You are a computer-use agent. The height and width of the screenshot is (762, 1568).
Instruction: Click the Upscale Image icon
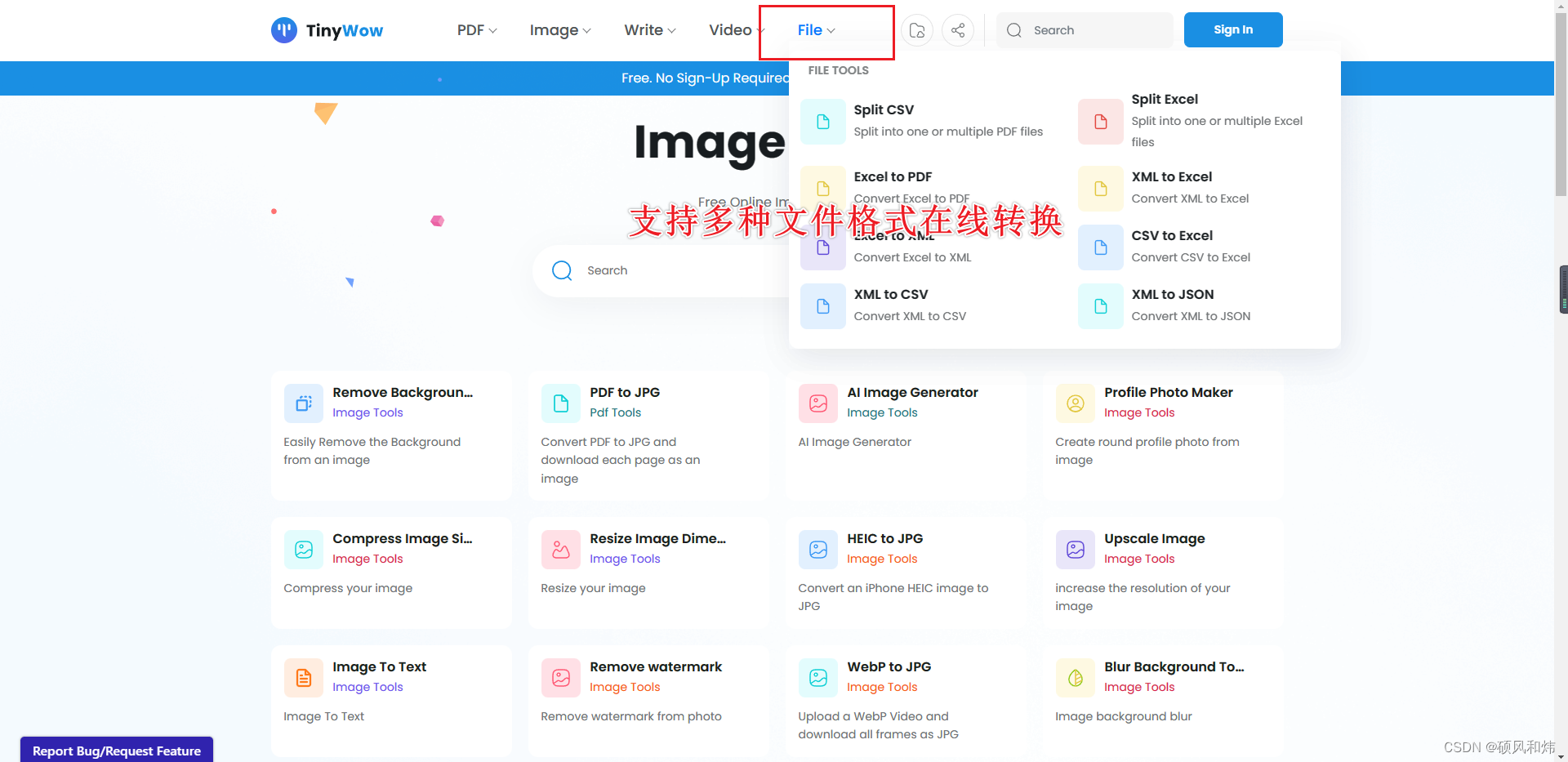click(1076, 550)
